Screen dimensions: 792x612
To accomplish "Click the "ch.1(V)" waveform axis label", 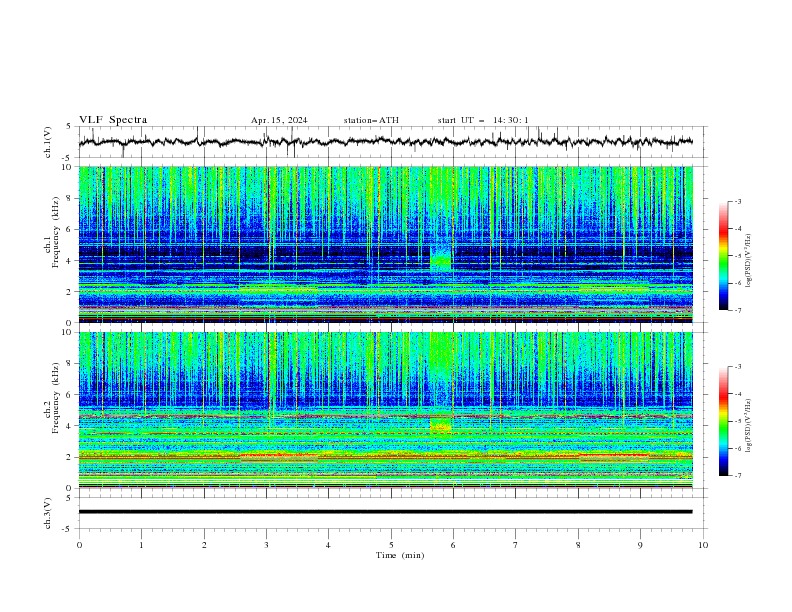I will tap(48, 142).
